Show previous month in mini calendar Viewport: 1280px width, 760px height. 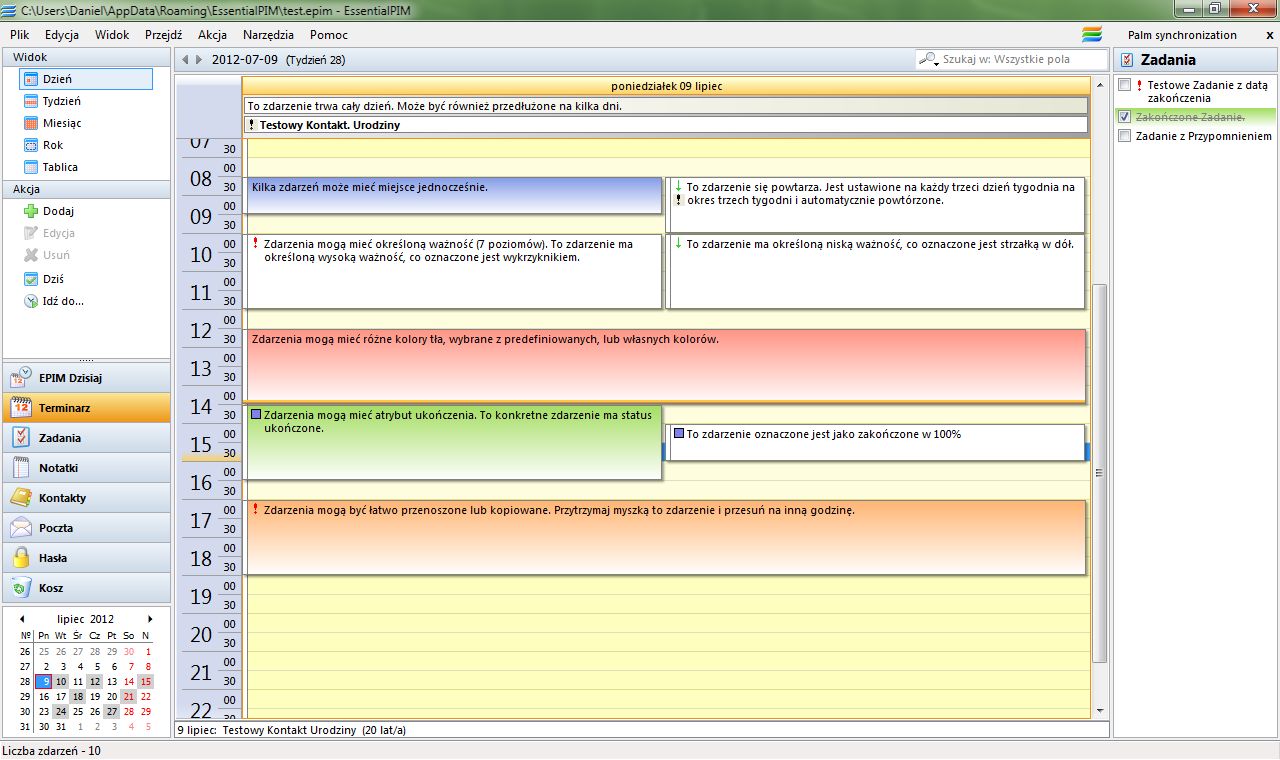click(x=22, y=619)
